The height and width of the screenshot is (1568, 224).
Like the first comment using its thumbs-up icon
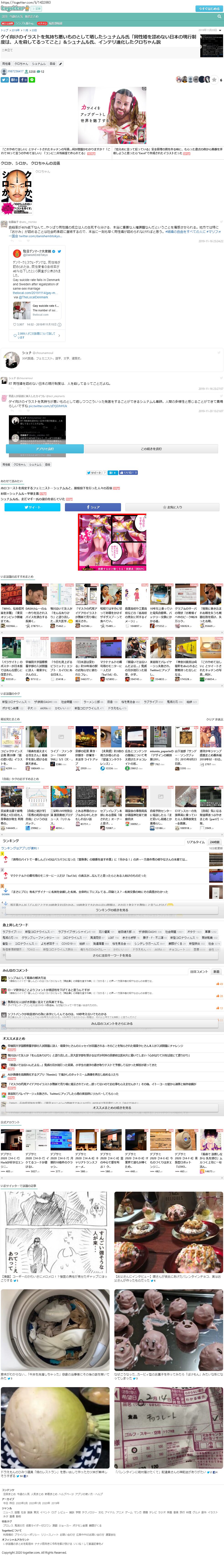point(217,984)
